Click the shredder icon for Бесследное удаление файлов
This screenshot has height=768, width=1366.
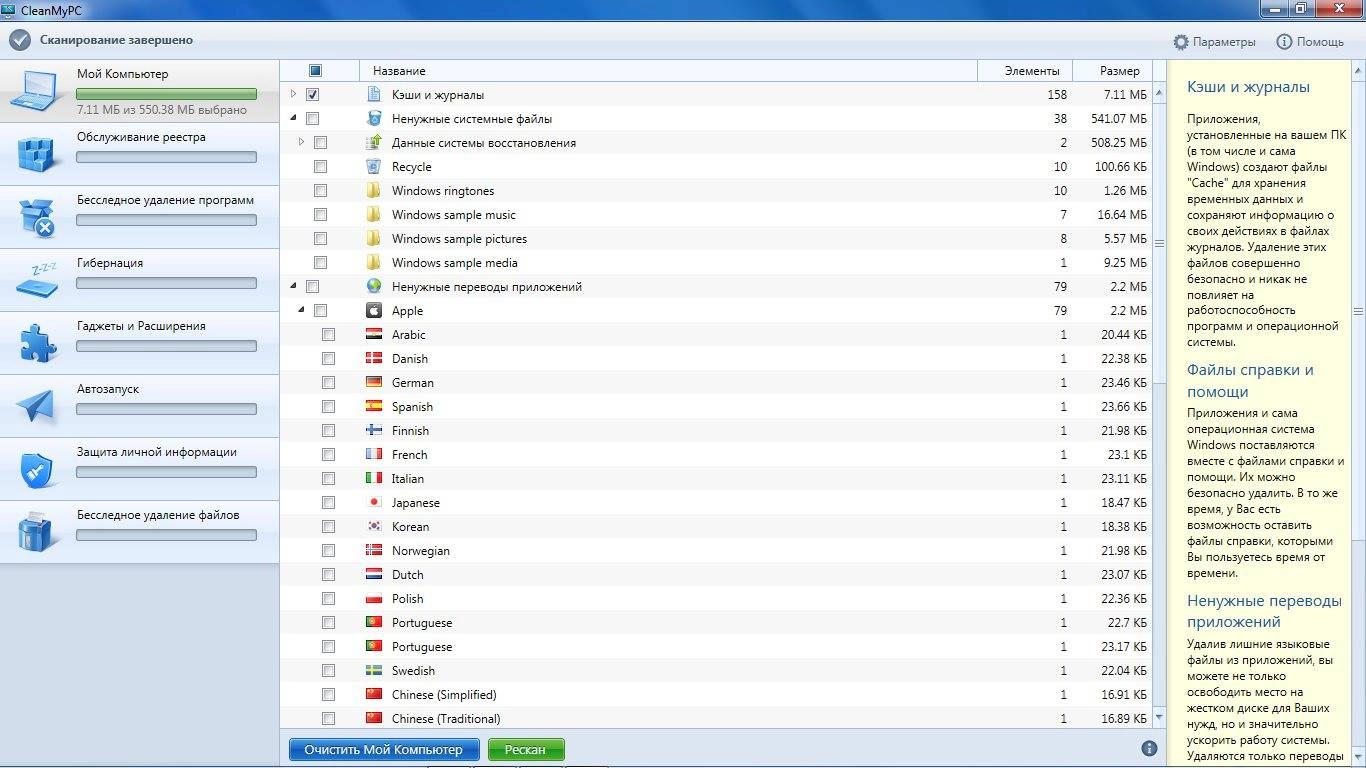click(37, 532)
